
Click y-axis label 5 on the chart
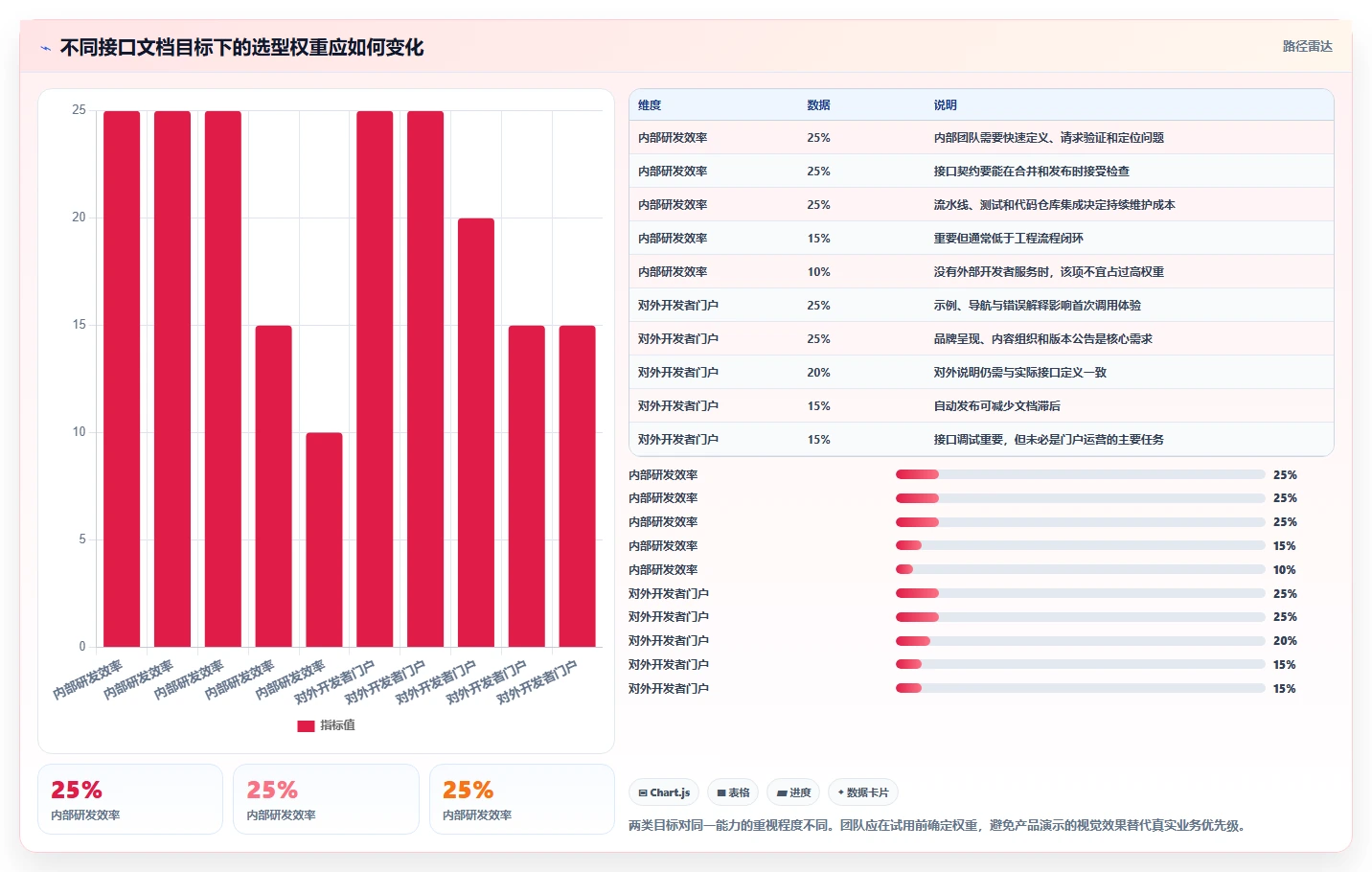pos(81,539)
